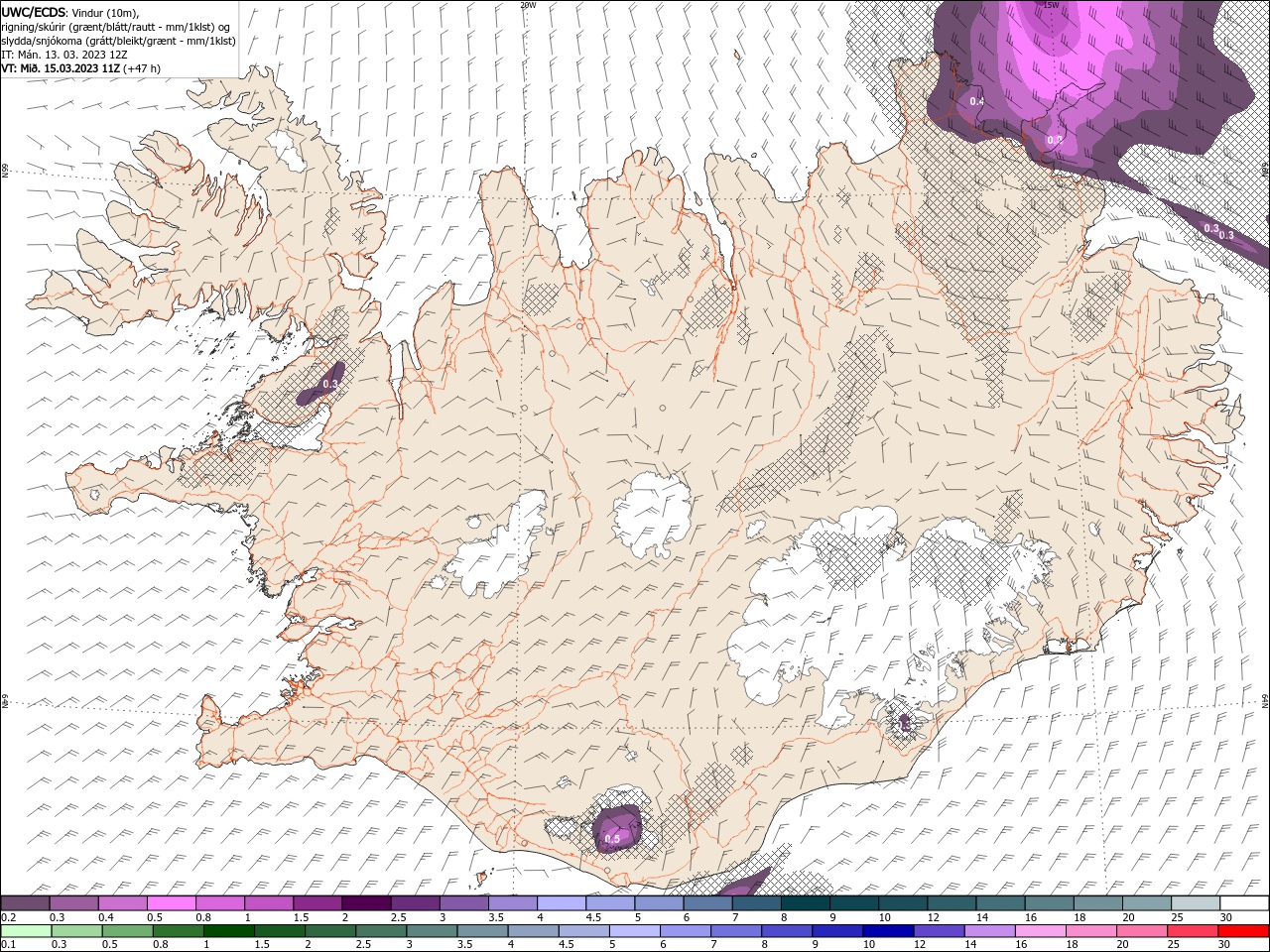This screenshot has height=952, width=1270.
Task: Select the 'VT: Mið. 15.03.2023 11Z' valid time
Action: click(62, 68)
